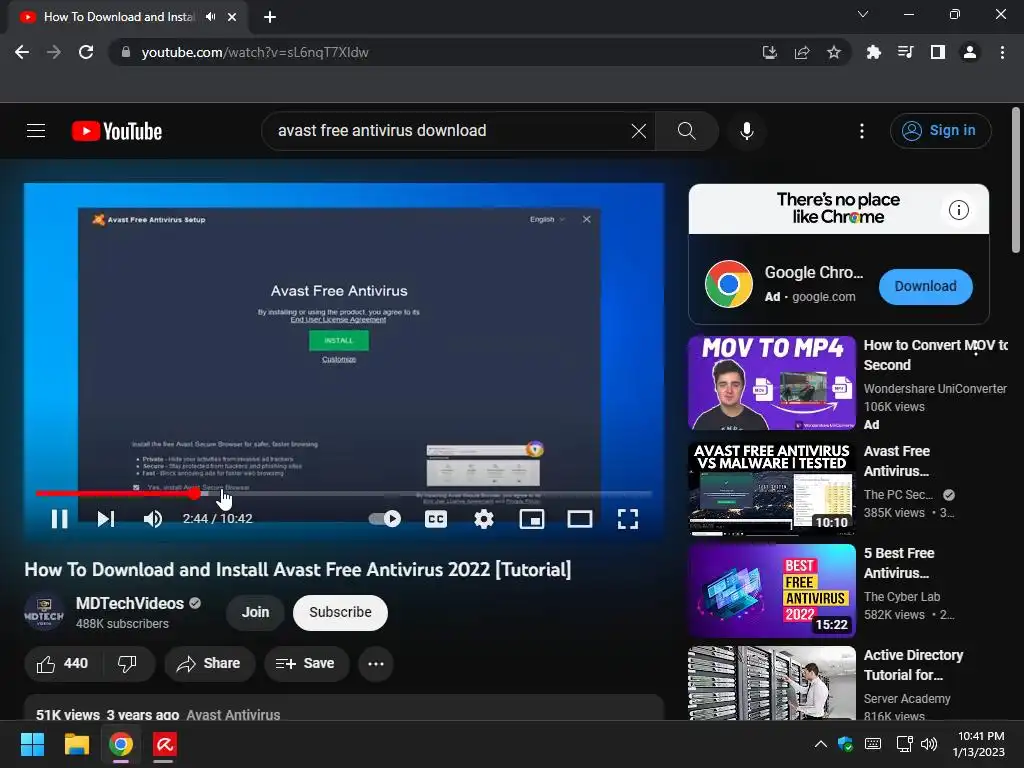
Task: Open the clock and date panel
Action: click(980, 744)
